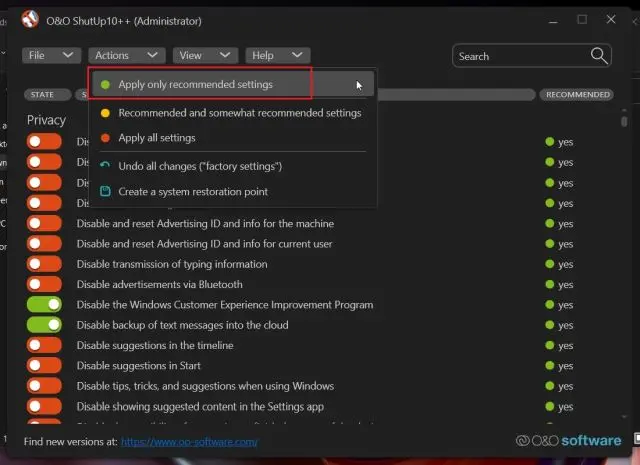
Task: Maximize the ShutUp10++ window
Action: pyautogui.click(x=582, y=19)
